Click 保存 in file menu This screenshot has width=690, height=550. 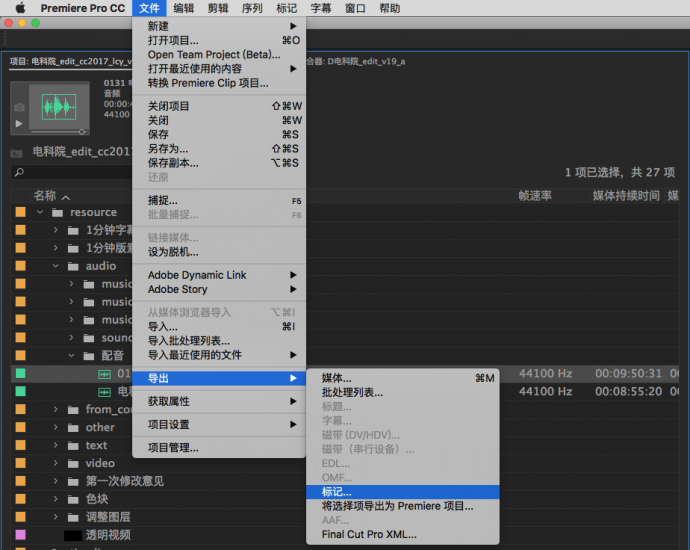click(x=219, y=134)
